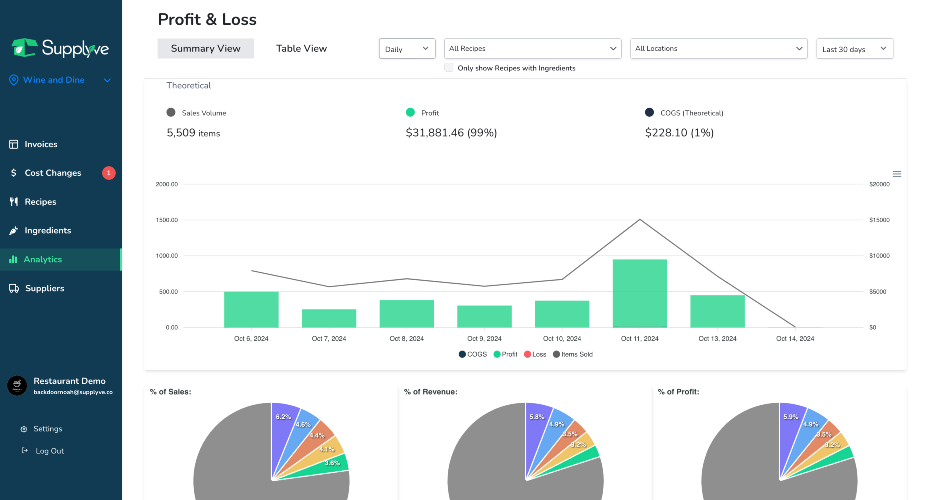
Task: Toggle Items Sold series in legend
Action: [x=573, y=354]
